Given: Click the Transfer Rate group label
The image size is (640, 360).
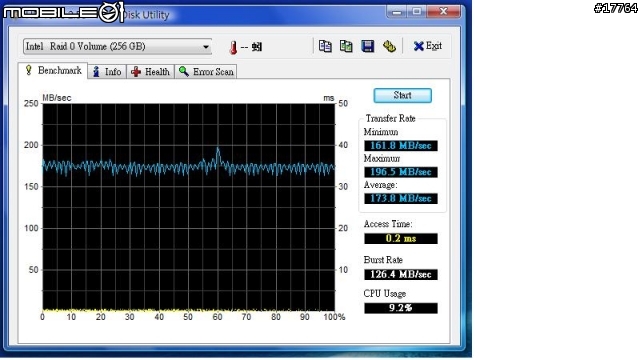Looking at the screenshot, I should [391, 118].
